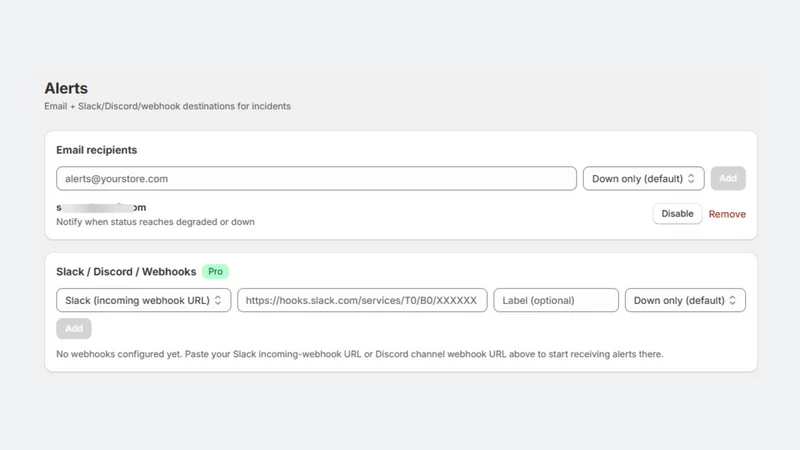Click the green Pro badge
The image size is (800, 450).
click(215, 271)
